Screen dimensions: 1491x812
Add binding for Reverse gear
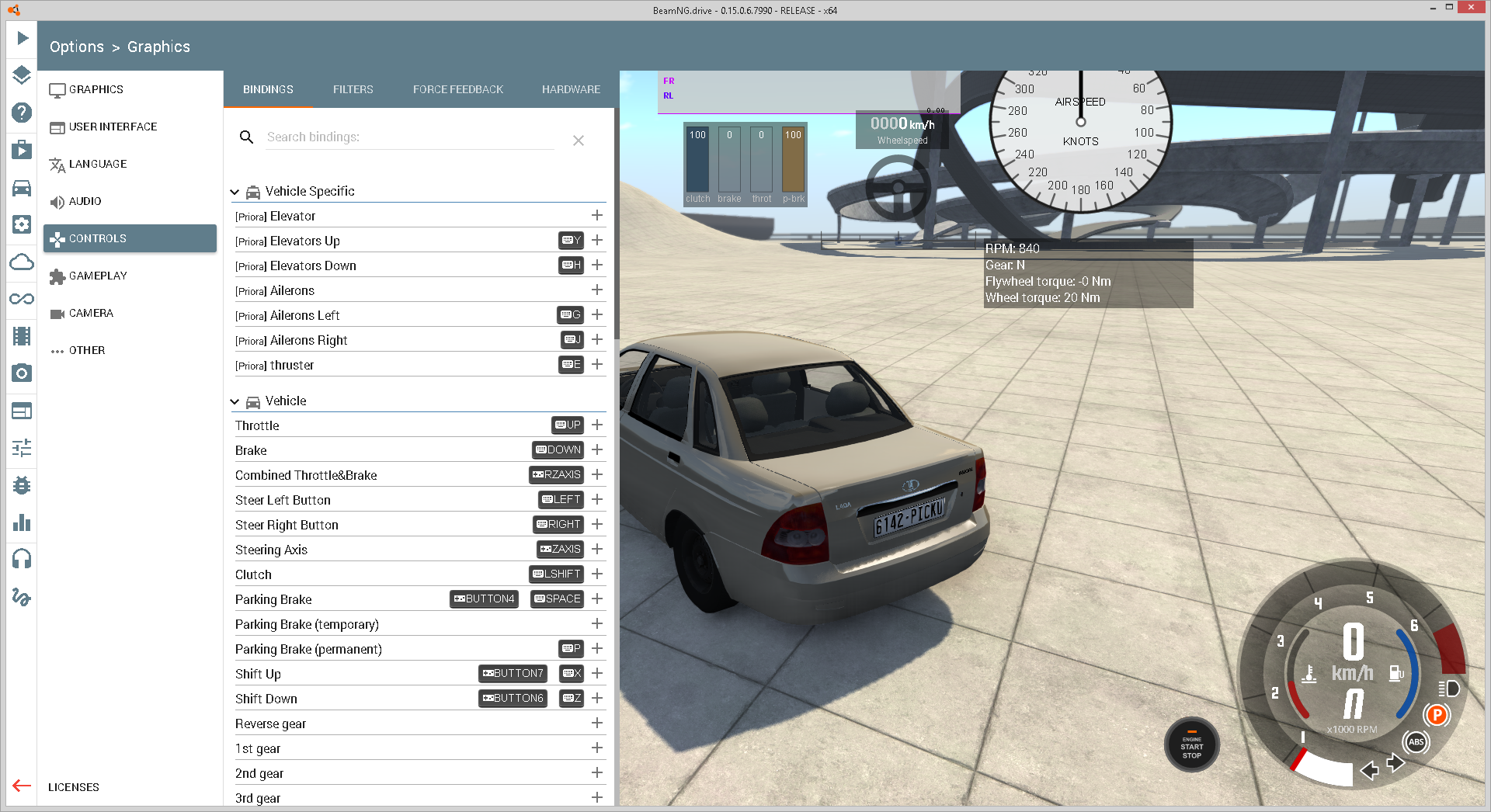coord(597,723)
